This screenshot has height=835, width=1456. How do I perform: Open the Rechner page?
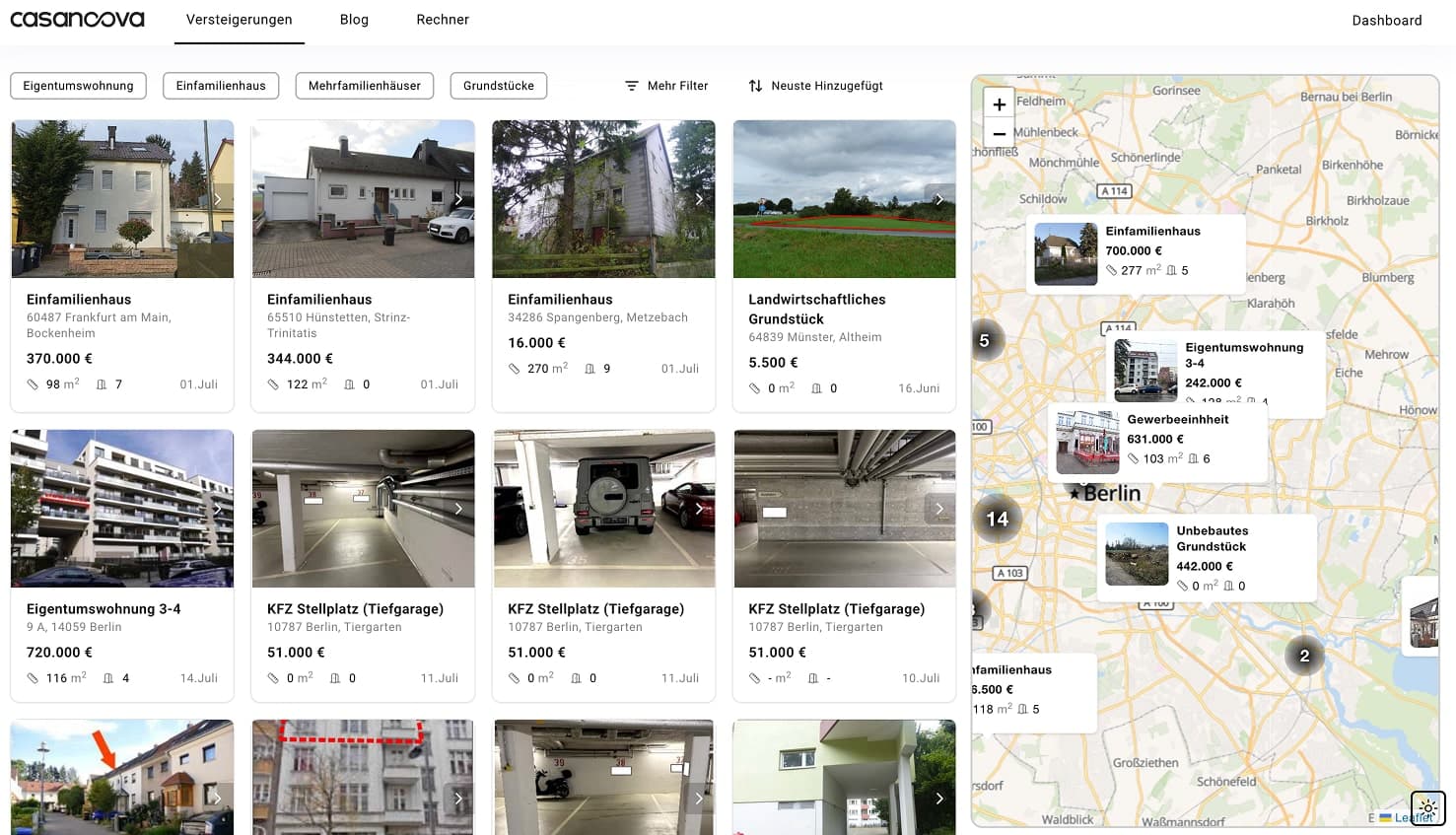[443, 20]
